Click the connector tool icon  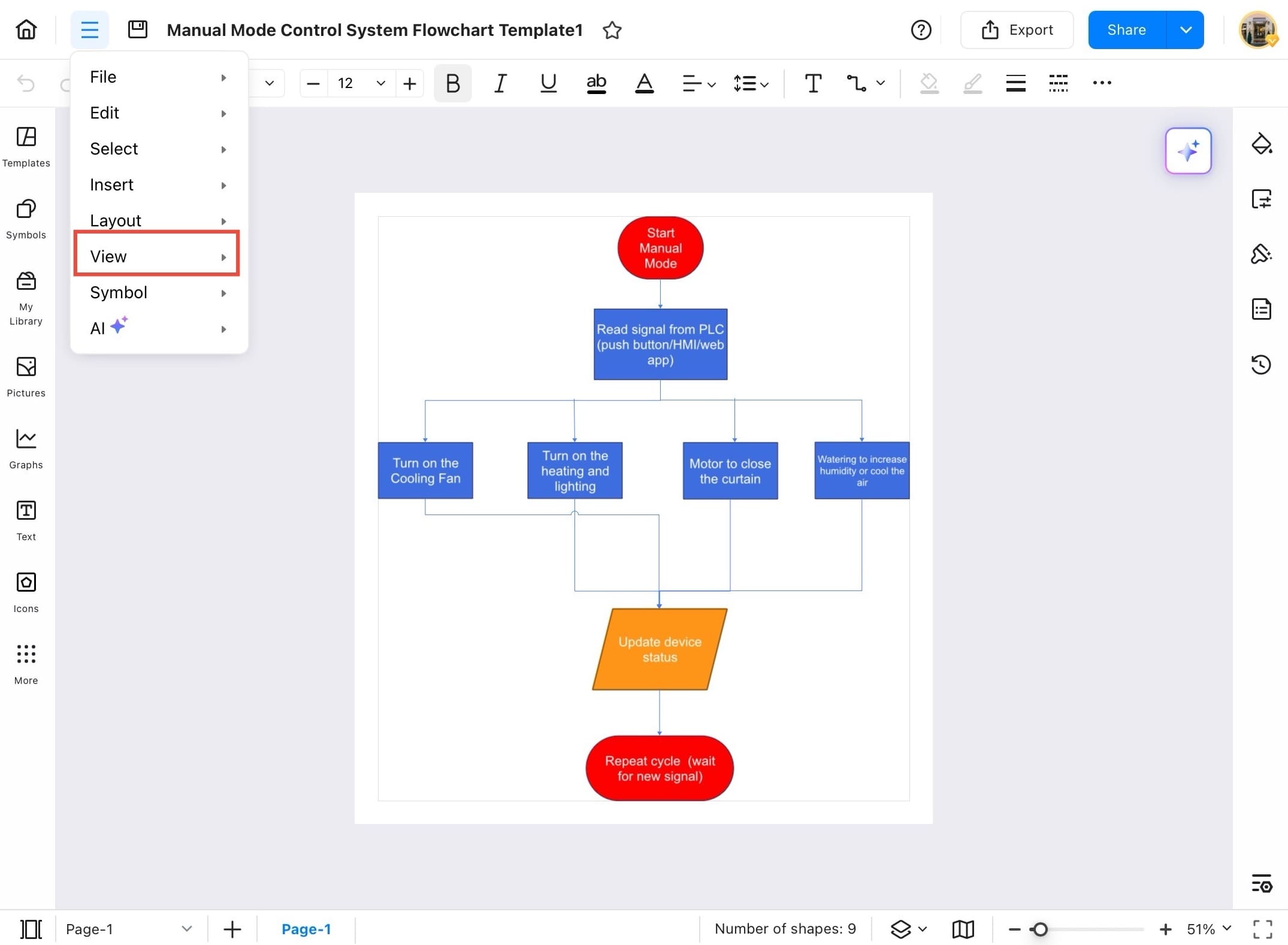[x=856, y=83]
